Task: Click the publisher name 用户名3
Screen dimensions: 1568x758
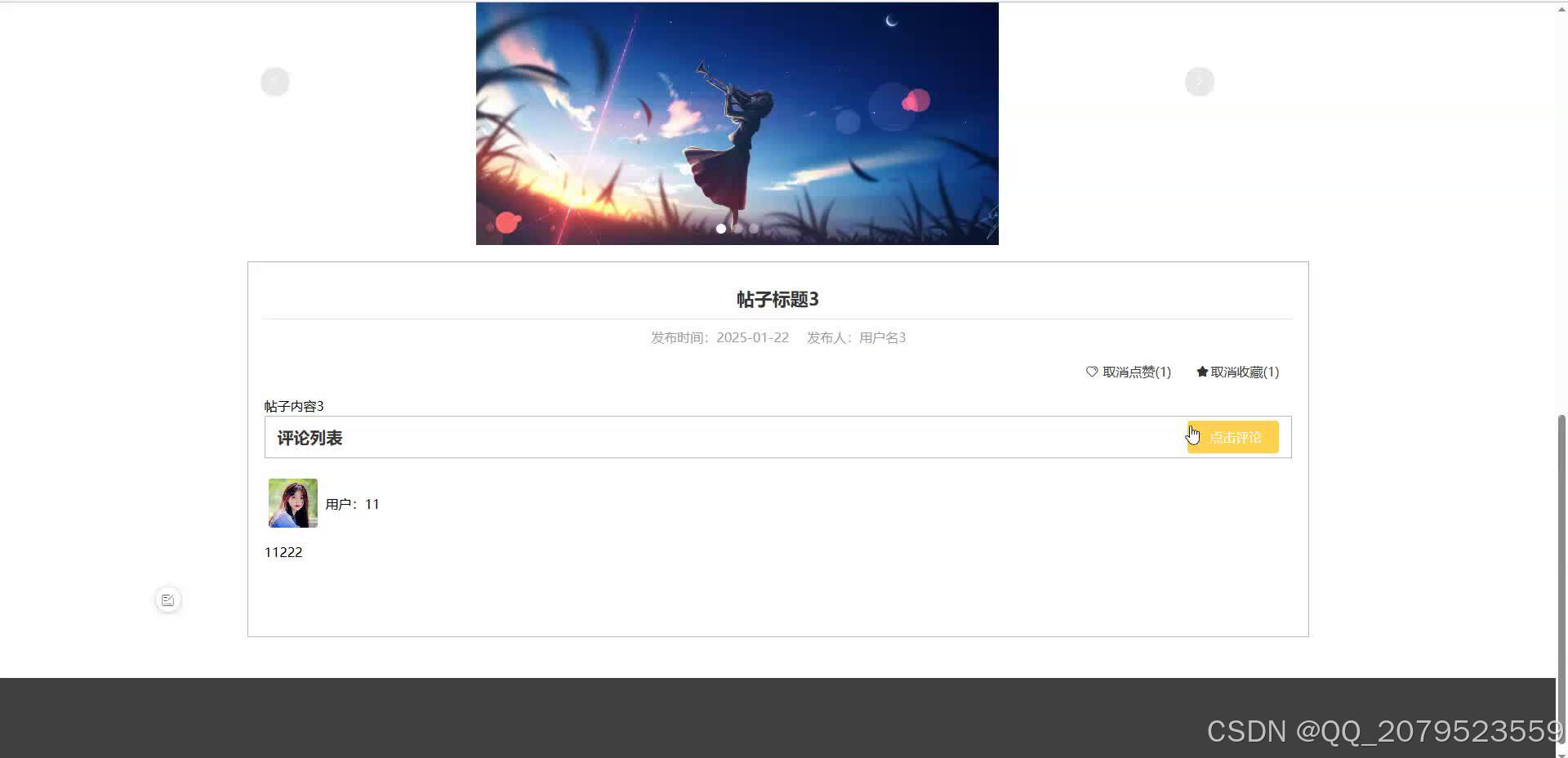Action: click(882, 337)
